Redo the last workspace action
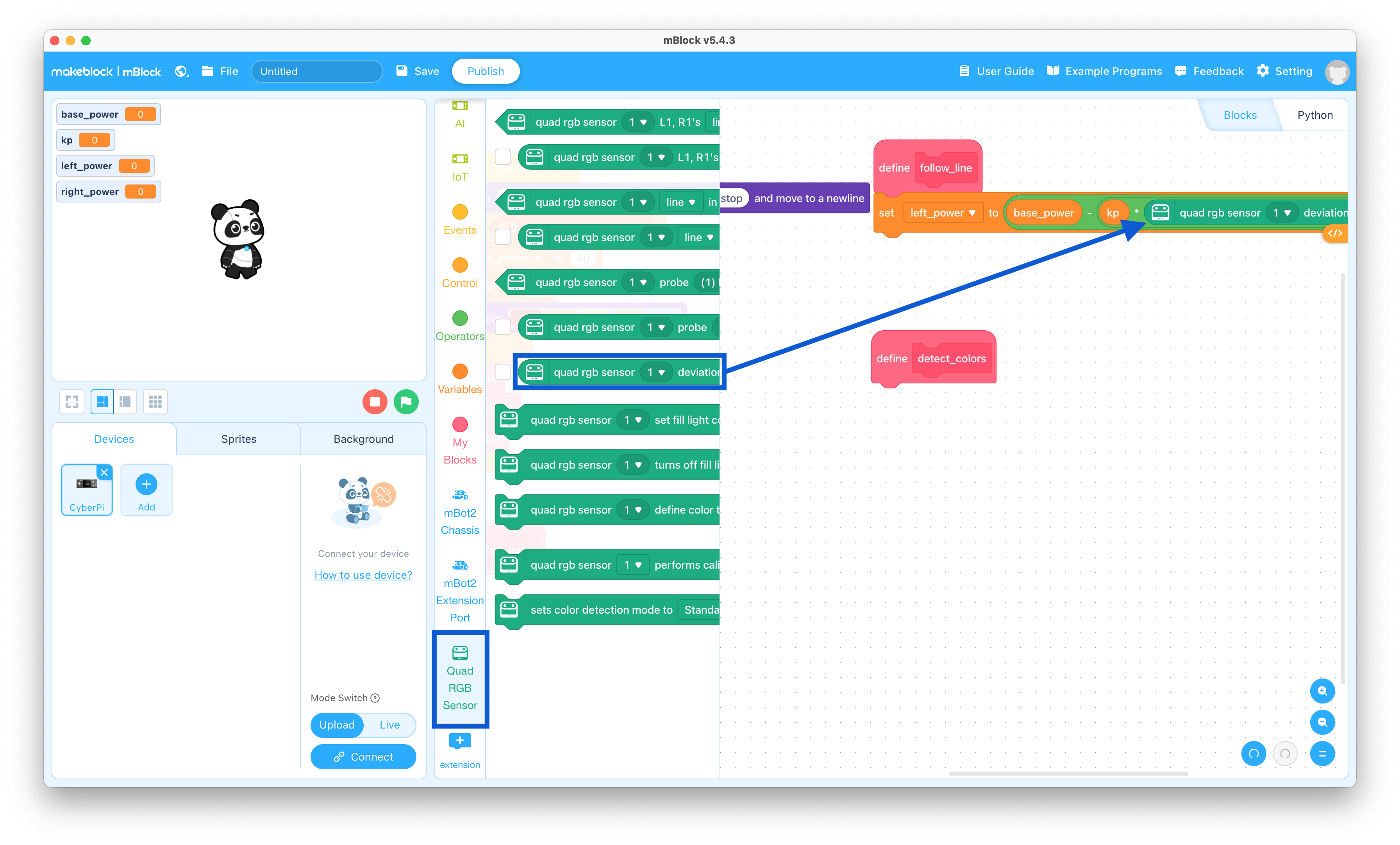Screen dimensions: 1400x845 (1285, 754)
